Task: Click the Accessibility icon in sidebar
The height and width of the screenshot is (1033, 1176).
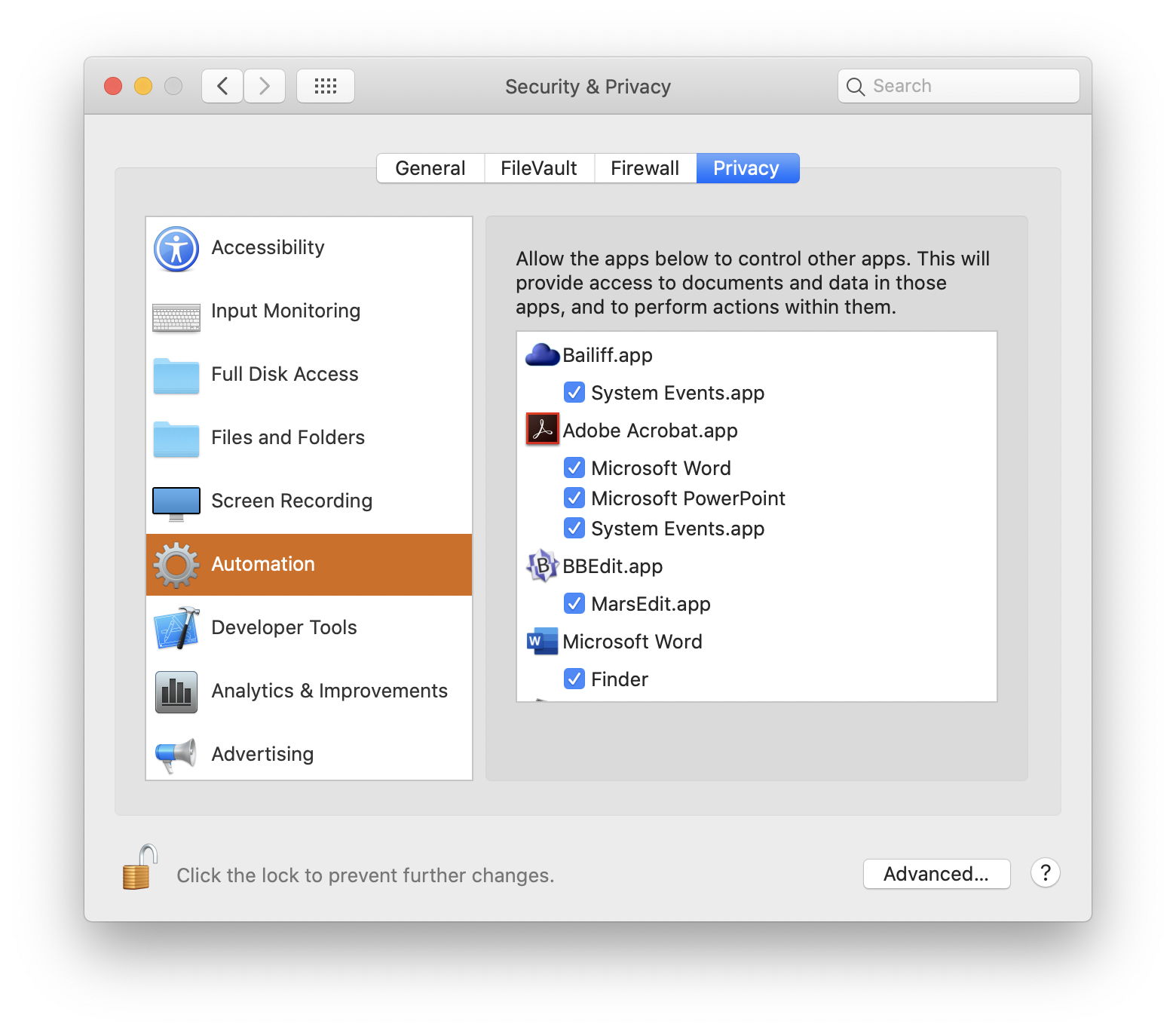Action: 176,249
